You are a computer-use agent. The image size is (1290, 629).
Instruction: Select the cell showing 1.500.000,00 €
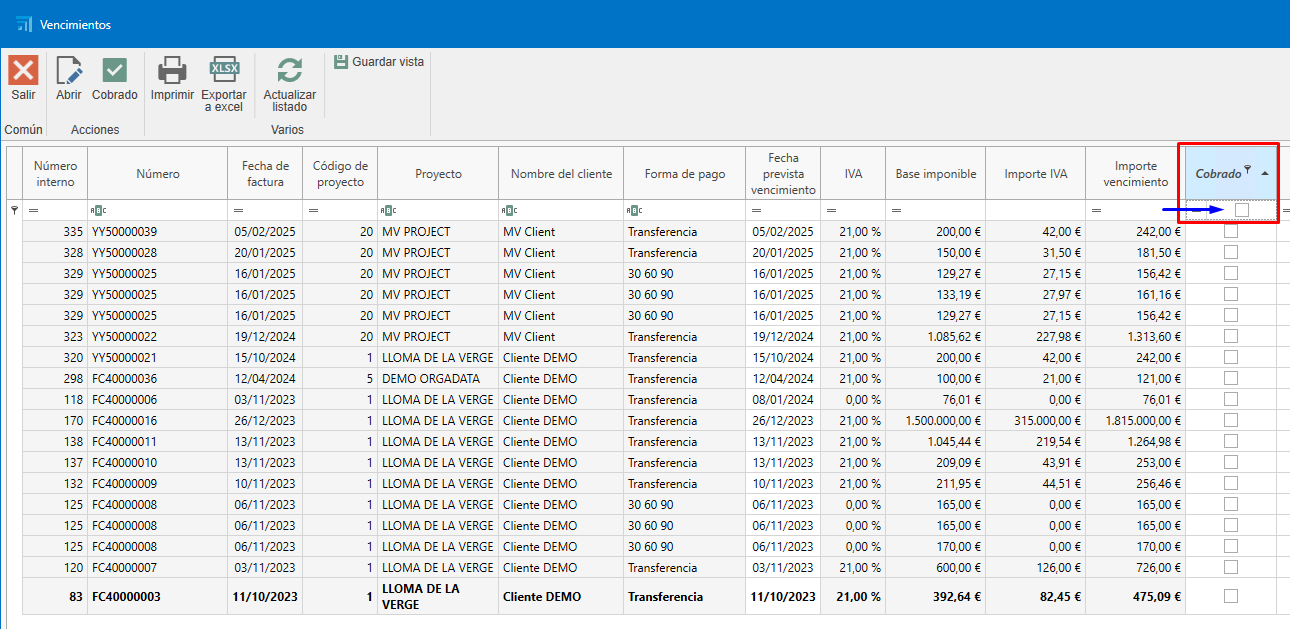point(936,420)
